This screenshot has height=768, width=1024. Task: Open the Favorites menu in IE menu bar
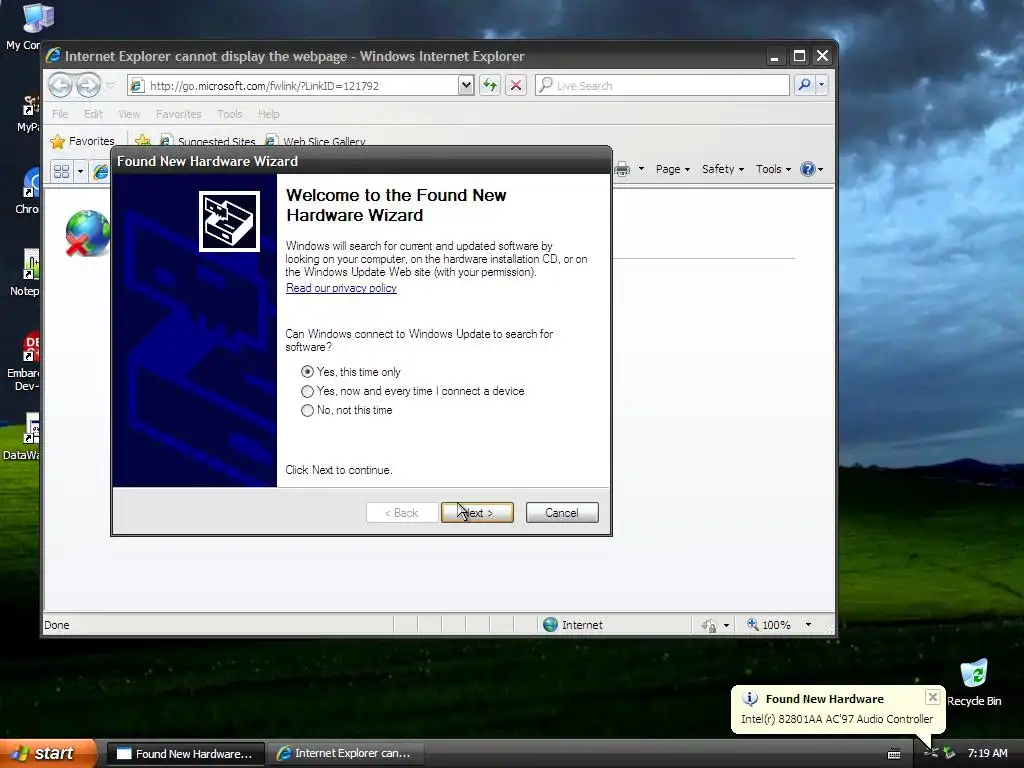pyautogui.click(x=178, y=114)
